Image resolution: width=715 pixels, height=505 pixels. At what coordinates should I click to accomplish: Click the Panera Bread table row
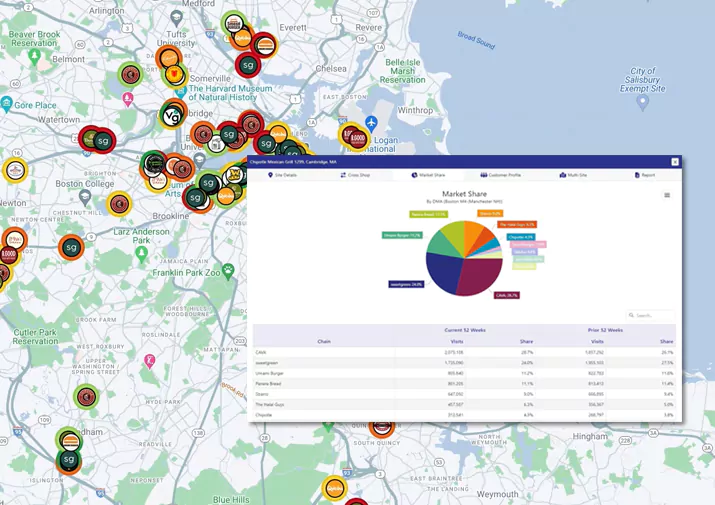(464, 384)
